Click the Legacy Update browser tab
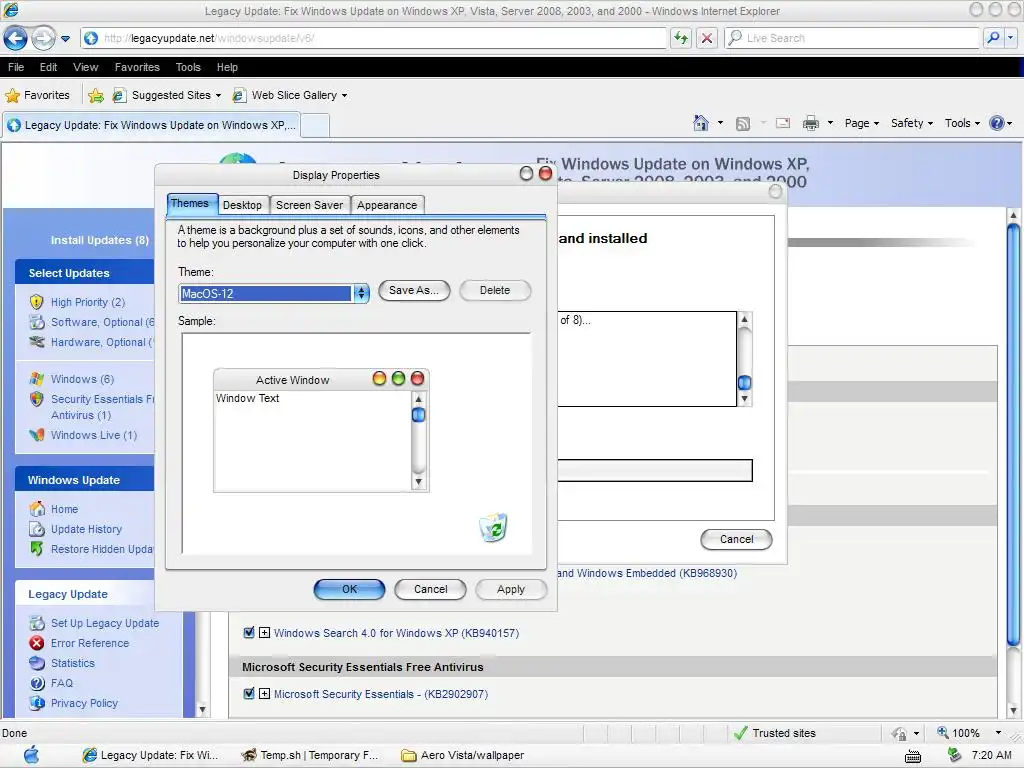Viewport: 1024px width, 768px height. coord(151,125)
